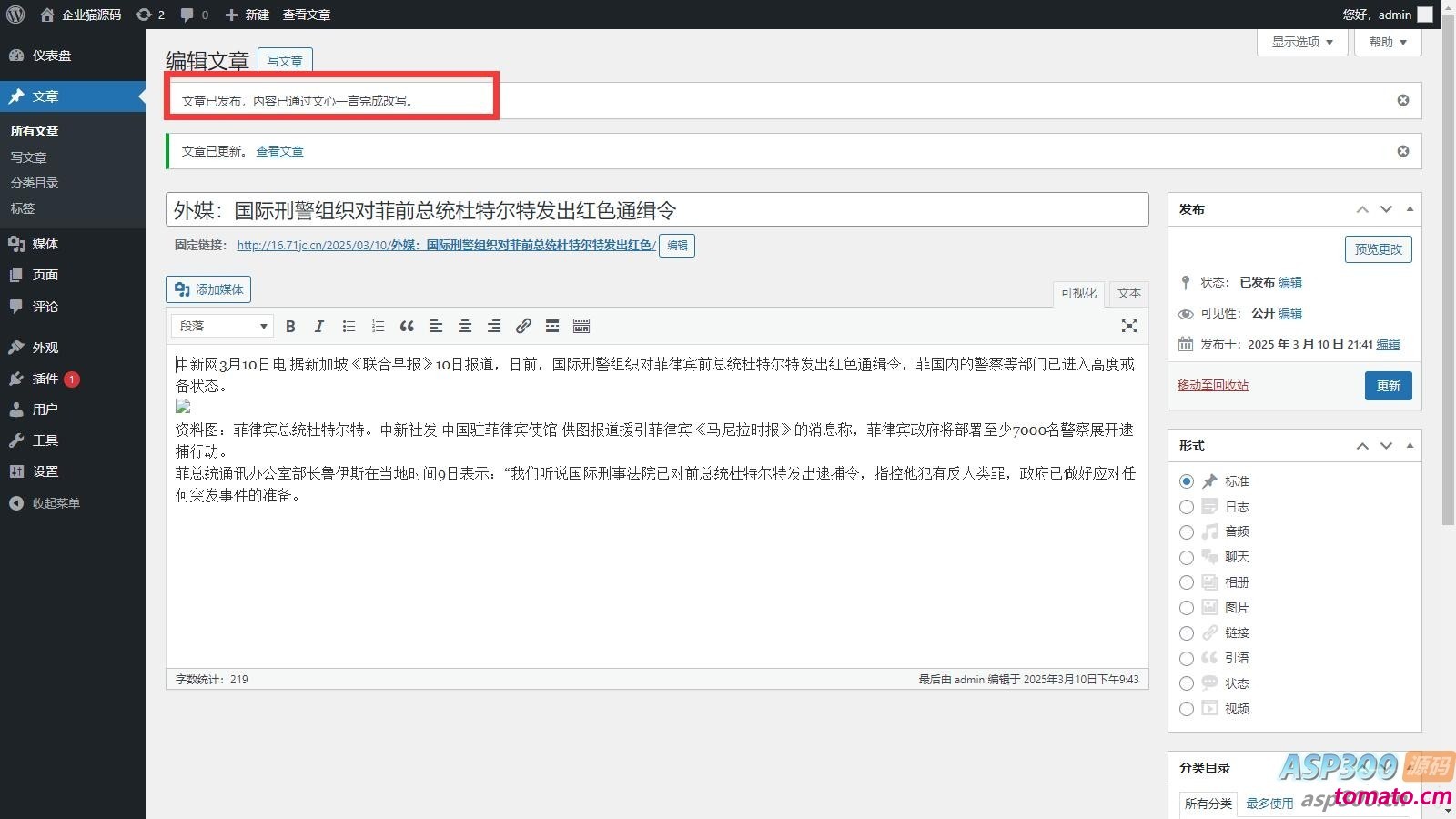Open the 段落 format dropdown

[x=222, y=326]
